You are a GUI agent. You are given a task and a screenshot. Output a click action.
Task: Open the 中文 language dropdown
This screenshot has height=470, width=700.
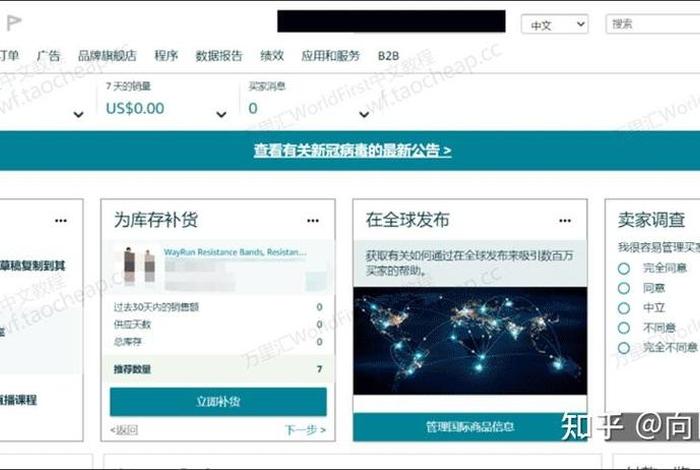[554, 25]
